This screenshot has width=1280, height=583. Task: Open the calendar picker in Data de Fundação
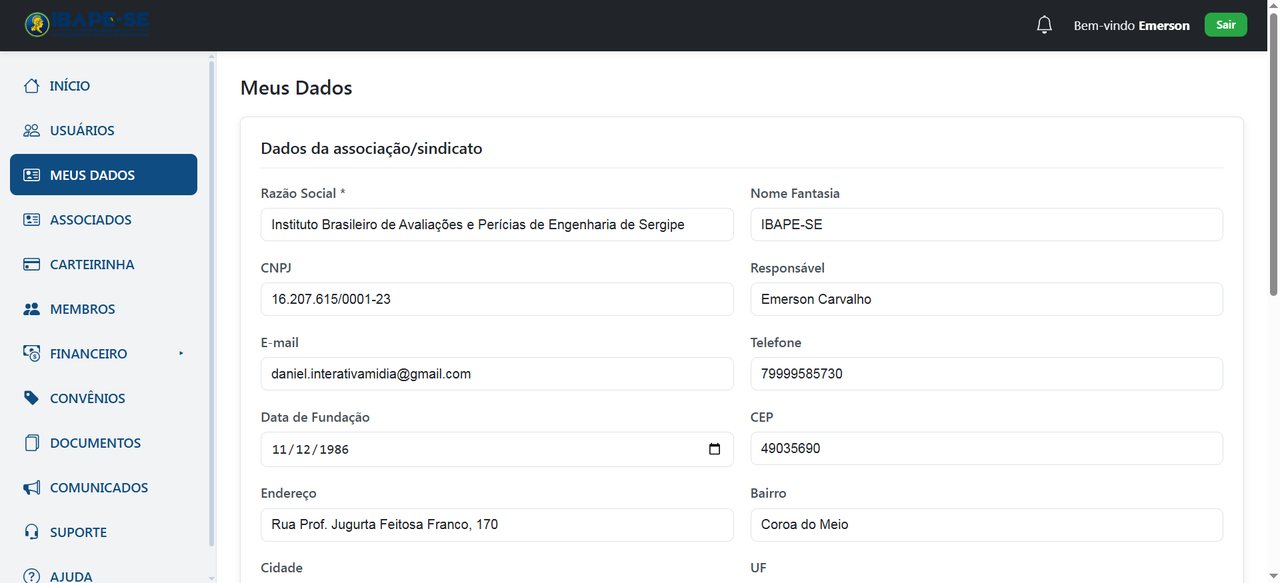point(714,449)
